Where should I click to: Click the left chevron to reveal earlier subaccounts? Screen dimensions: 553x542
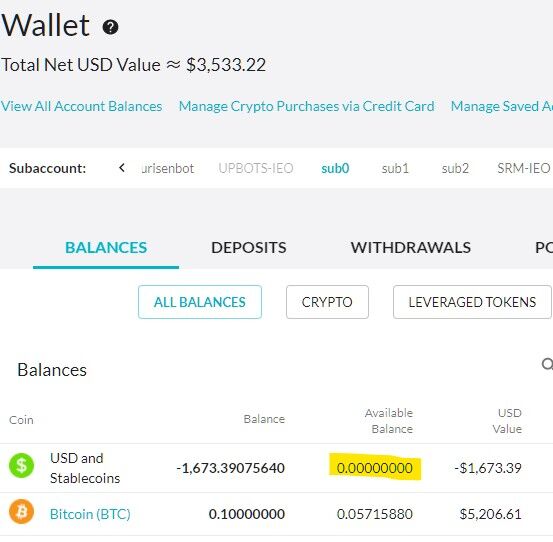tap(122, 168)
